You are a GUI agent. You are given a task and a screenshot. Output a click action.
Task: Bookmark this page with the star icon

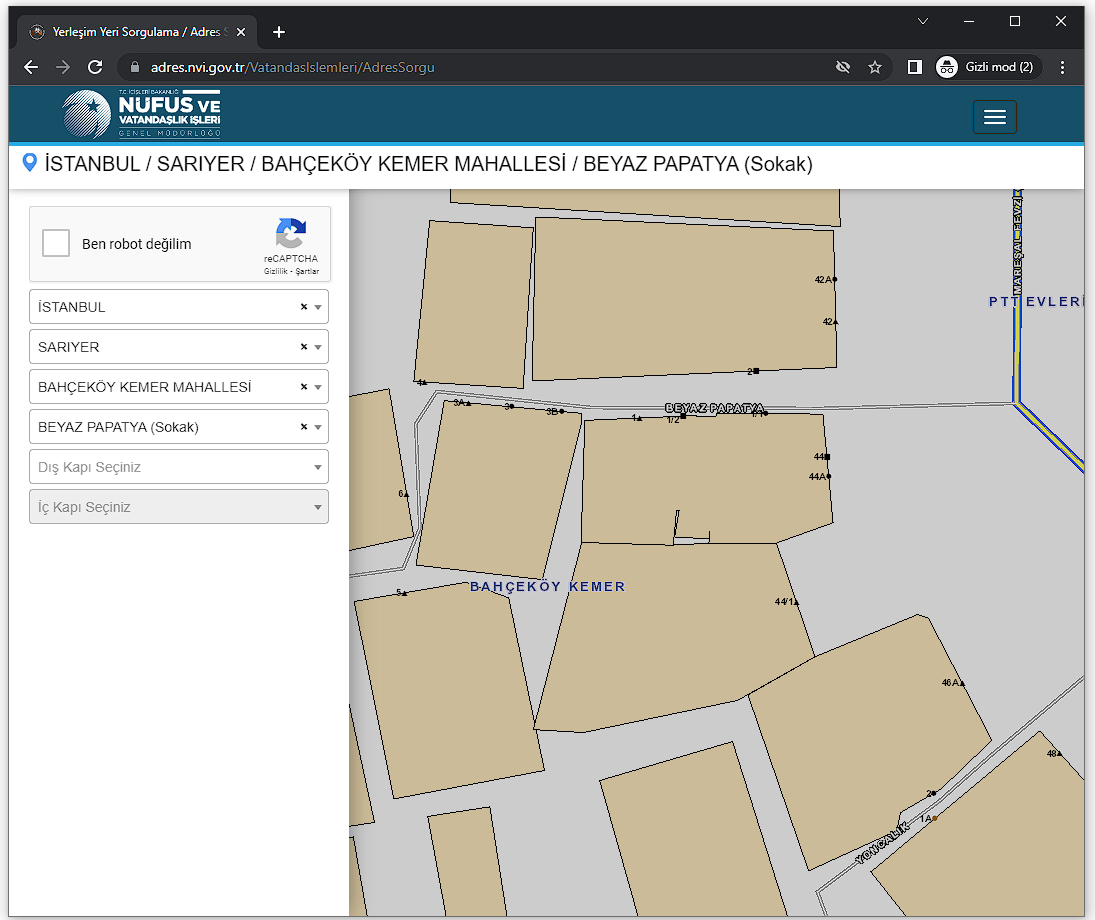(x=875, y=67)
